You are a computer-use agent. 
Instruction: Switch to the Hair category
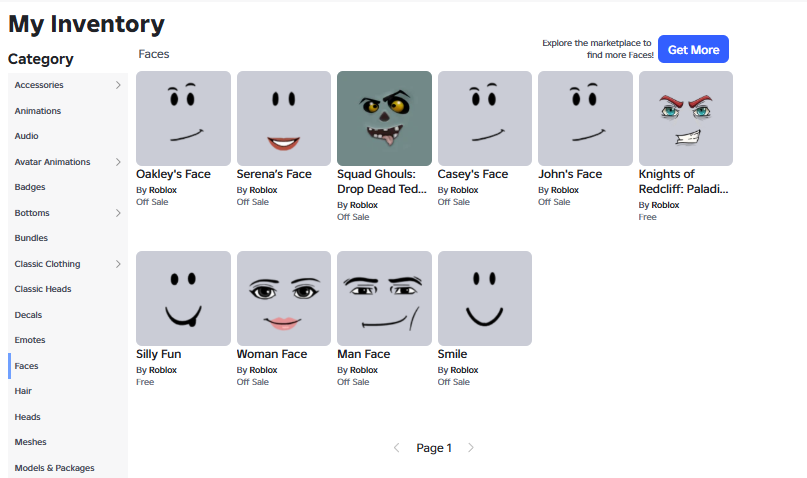(x=23, y=391)
